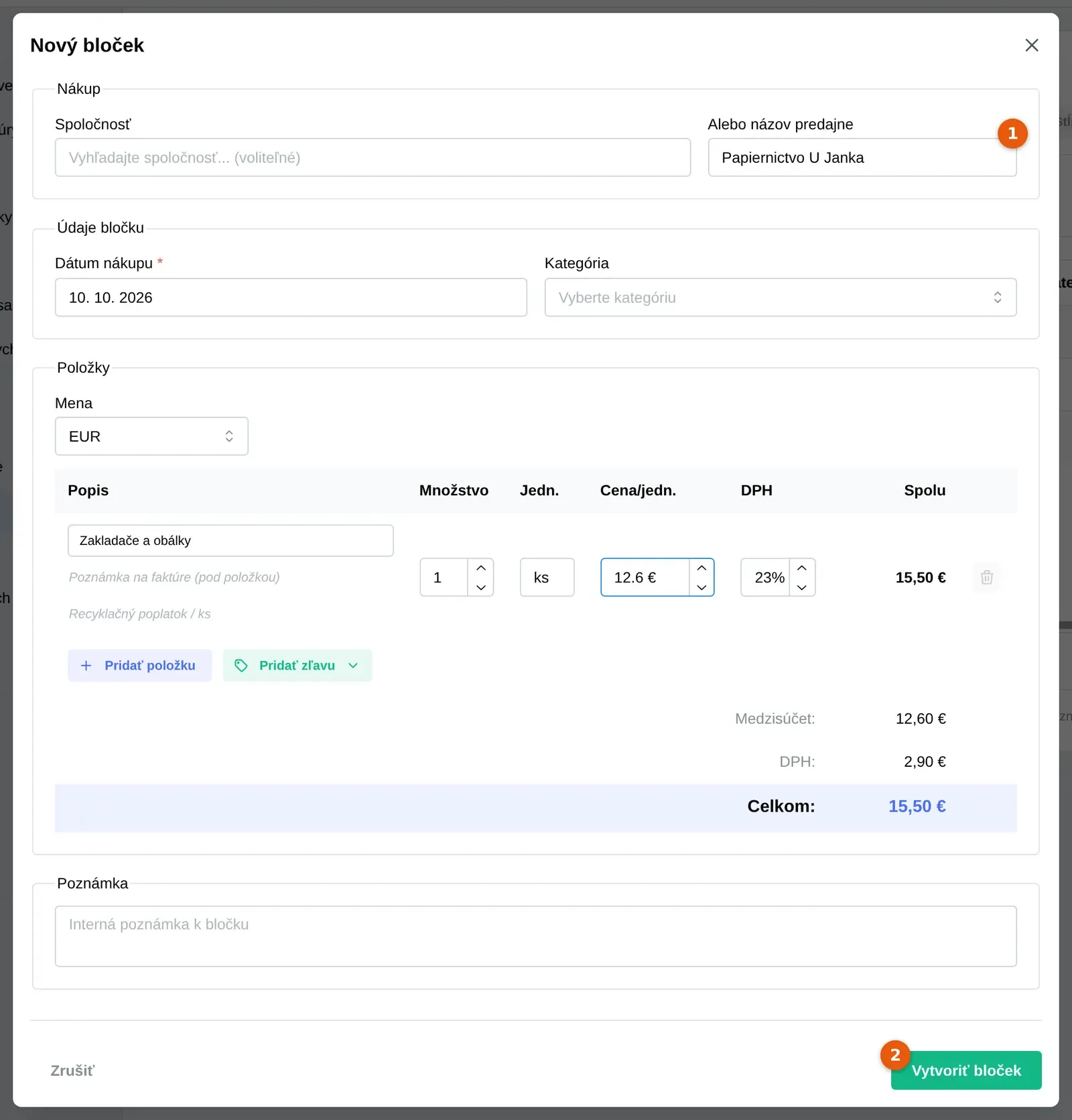Edit the store name field Papiernictvo U Janka
The height and width of the screenshot is (1120, 1072).
tap(862, 158)
